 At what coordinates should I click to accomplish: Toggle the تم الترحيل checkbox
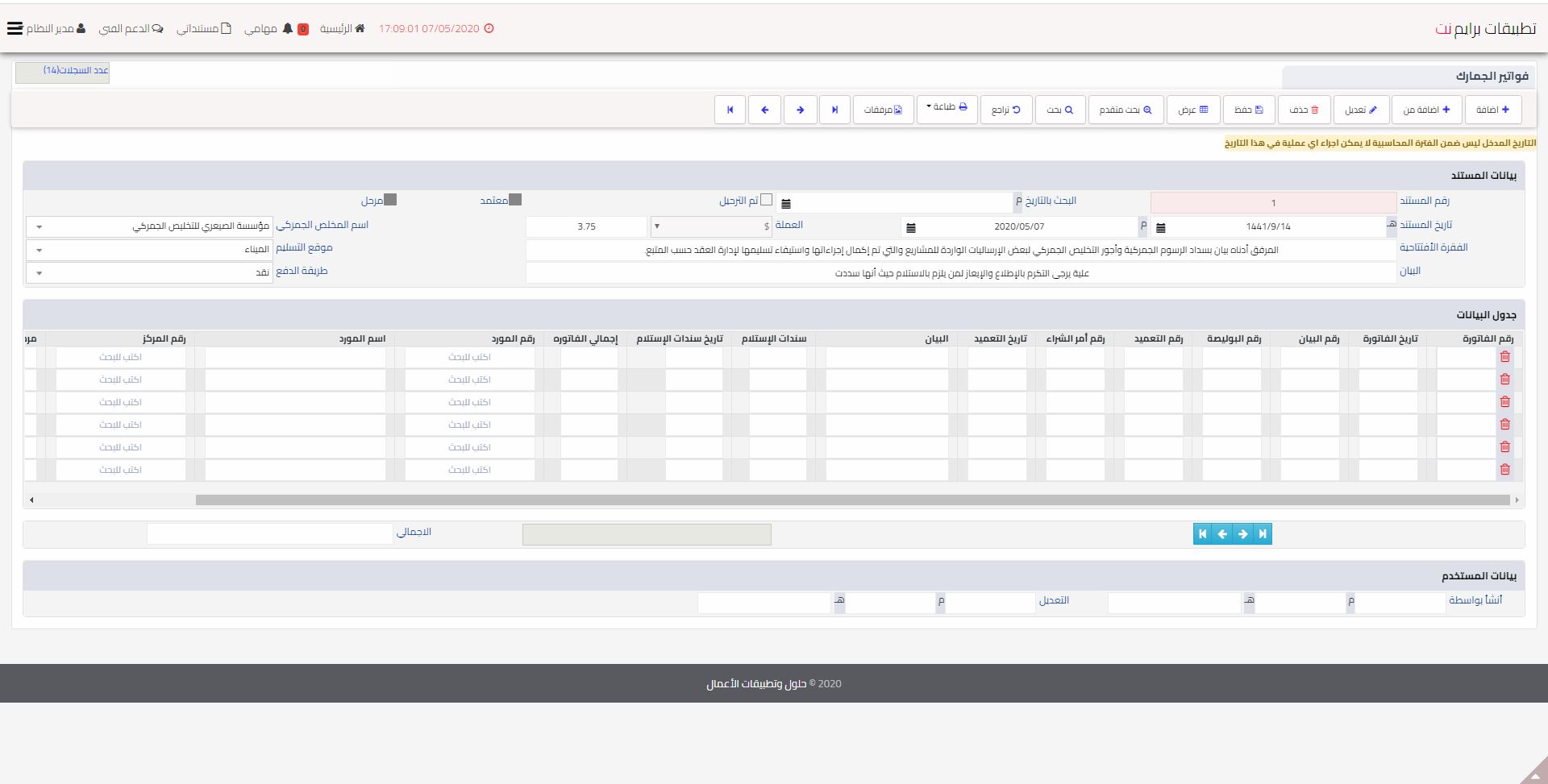[766, 200]
